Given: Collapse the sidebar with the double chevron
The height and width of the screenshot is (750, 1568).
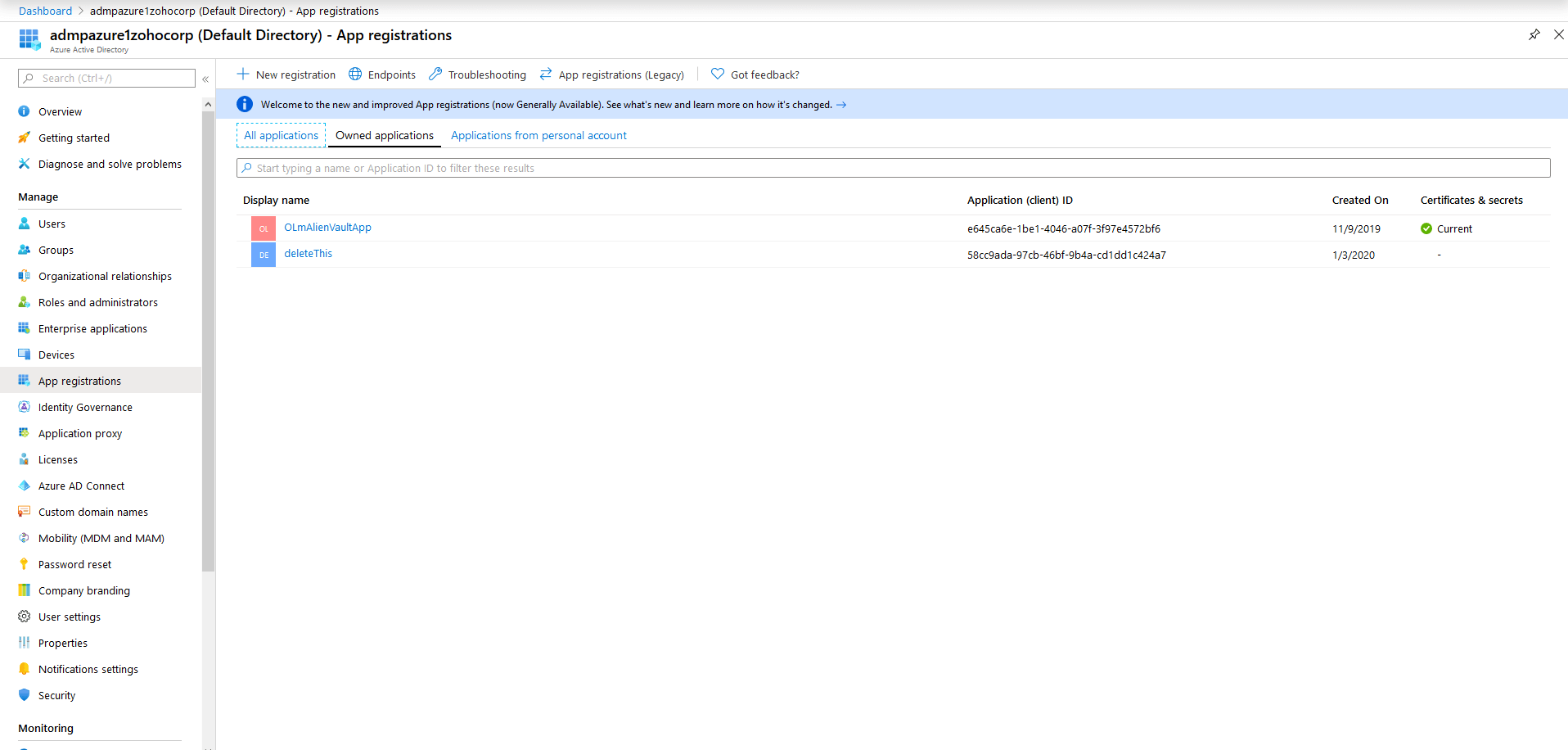Looking at the screenshot, I should pos(205,79).
